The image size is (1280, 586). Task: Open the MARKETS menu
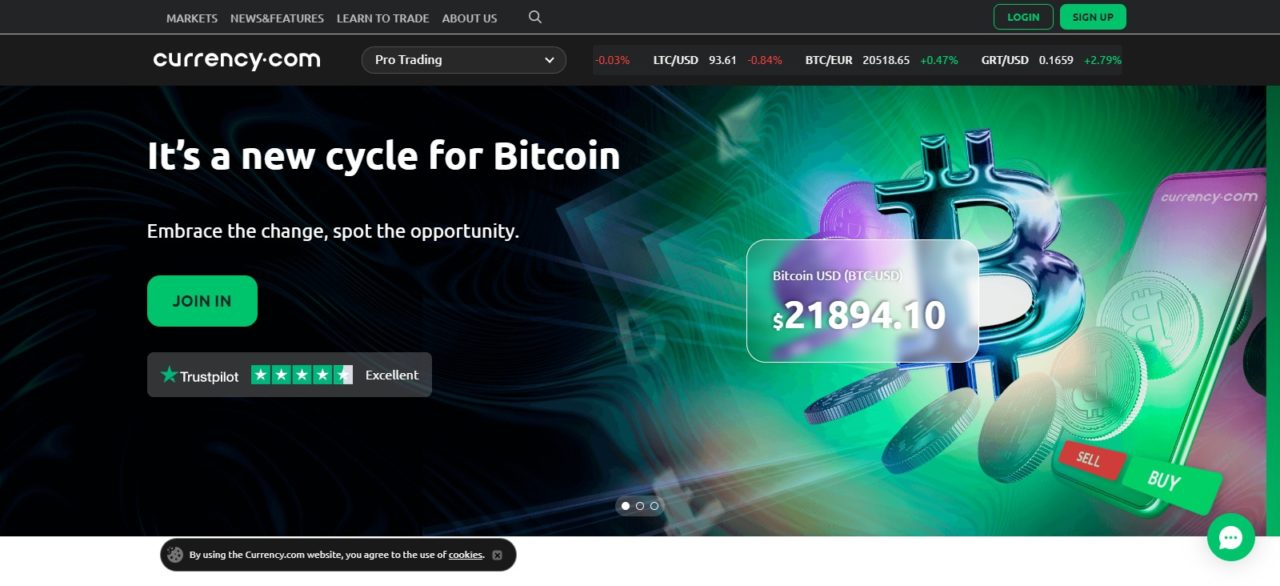point(192,18)
